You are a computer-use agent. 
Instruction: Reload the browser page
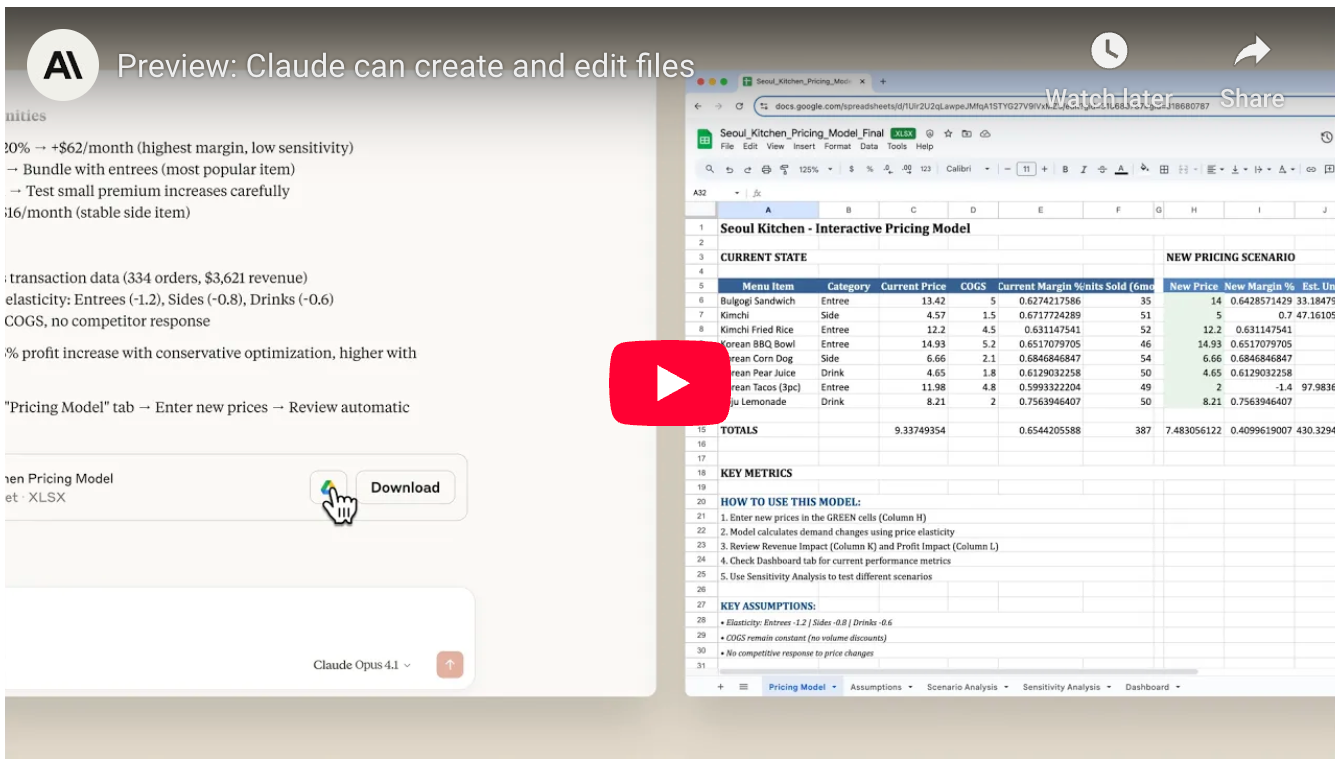pos(739,106)
